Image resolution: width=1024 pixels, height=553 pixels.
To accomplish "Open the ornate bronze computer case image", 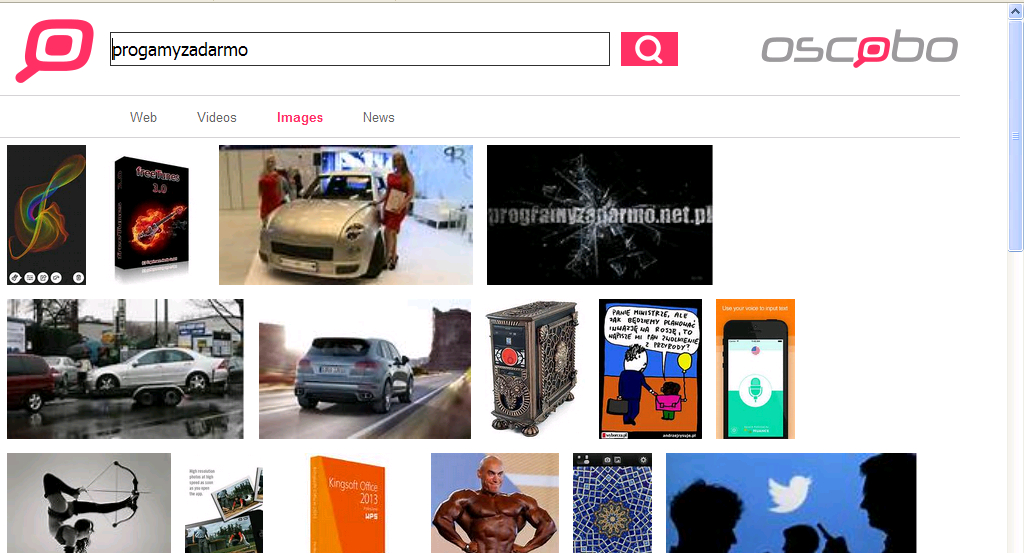I will pyautogui.click(x=532, y=369).
